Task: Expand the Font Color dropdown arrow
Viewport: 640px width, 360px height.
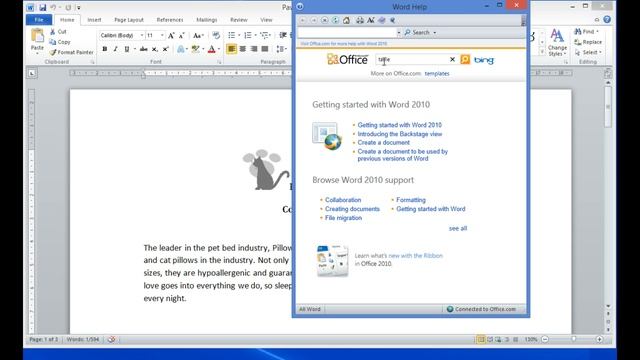Action: [219, 49]
